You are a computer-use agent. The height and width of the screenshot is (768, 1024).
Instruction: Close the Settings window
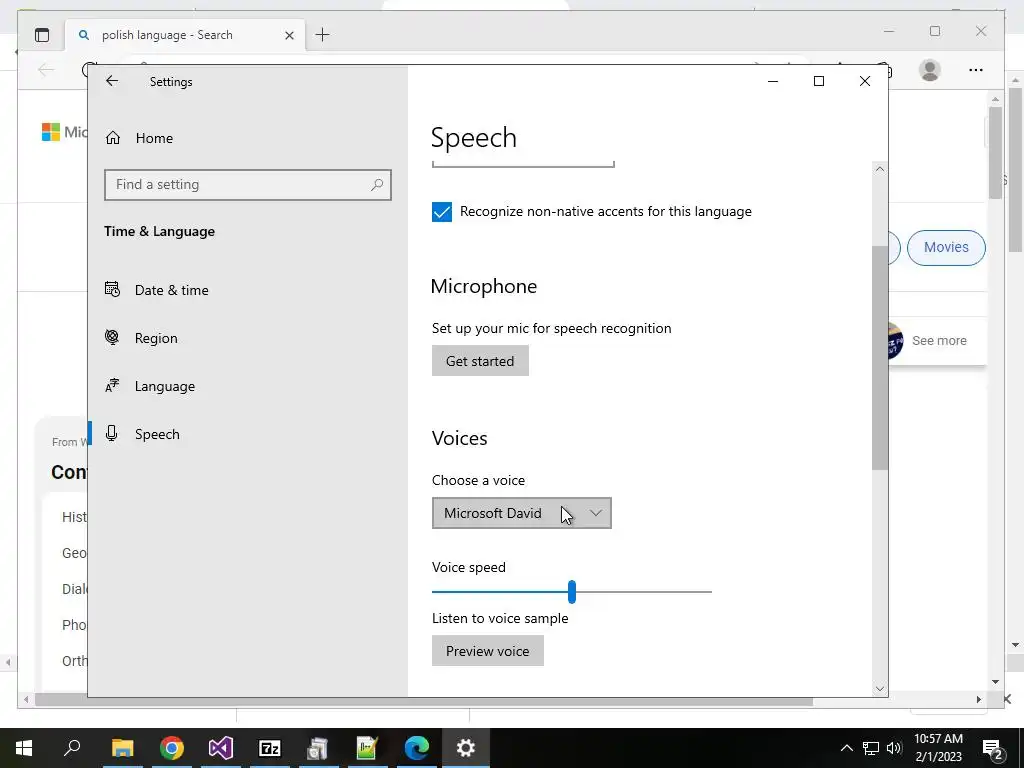coord(865,81)
